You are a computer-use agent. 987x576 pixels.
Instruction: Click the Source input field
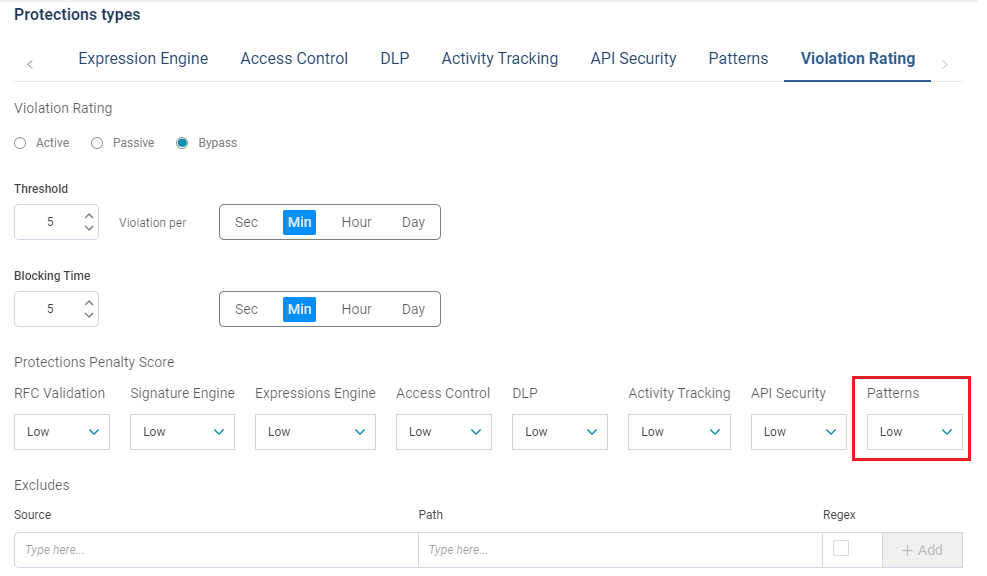click(x=215, y=550)
